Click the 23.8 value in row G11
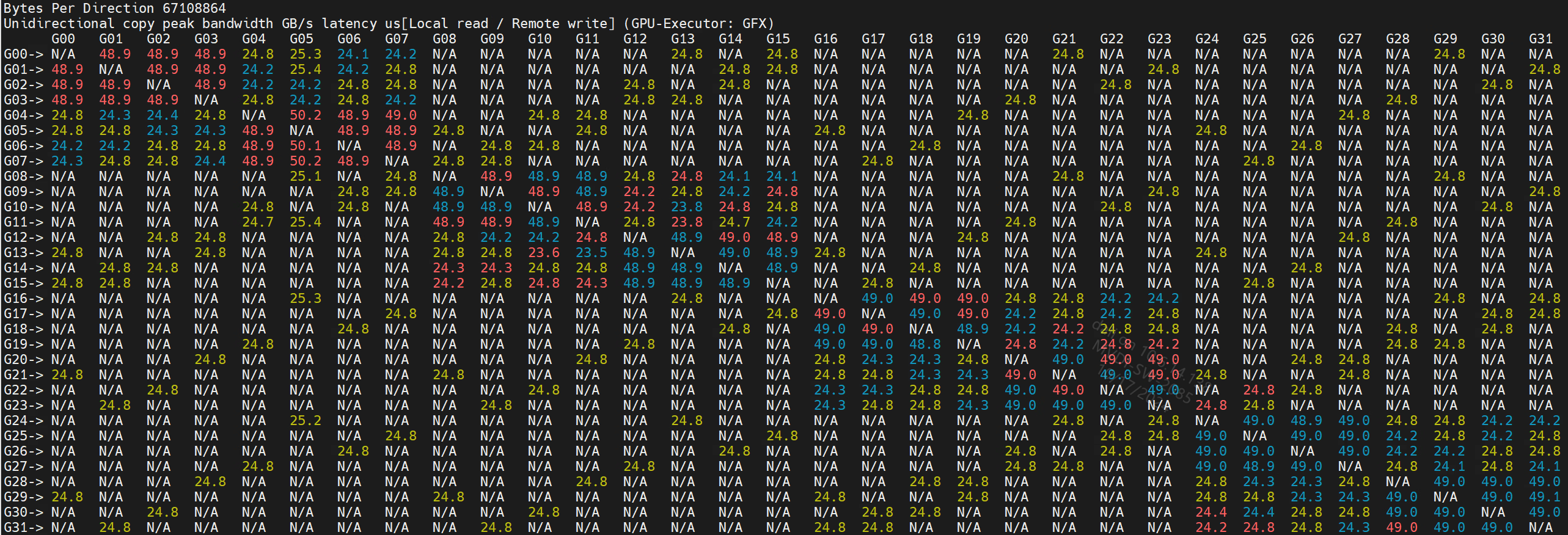The image size is (1568, 535). coord(687,222)
